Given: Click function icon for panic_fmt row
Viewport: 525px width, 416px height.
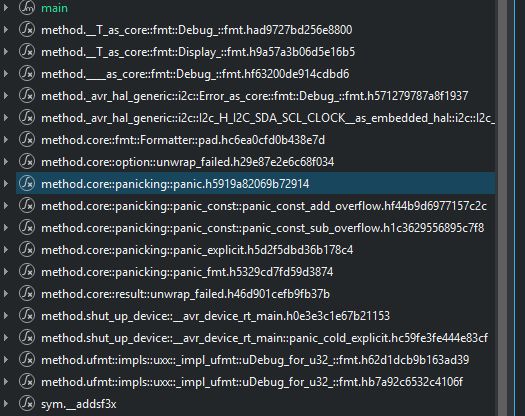Looking at the screenshot, I should click(x=27, y=272).
